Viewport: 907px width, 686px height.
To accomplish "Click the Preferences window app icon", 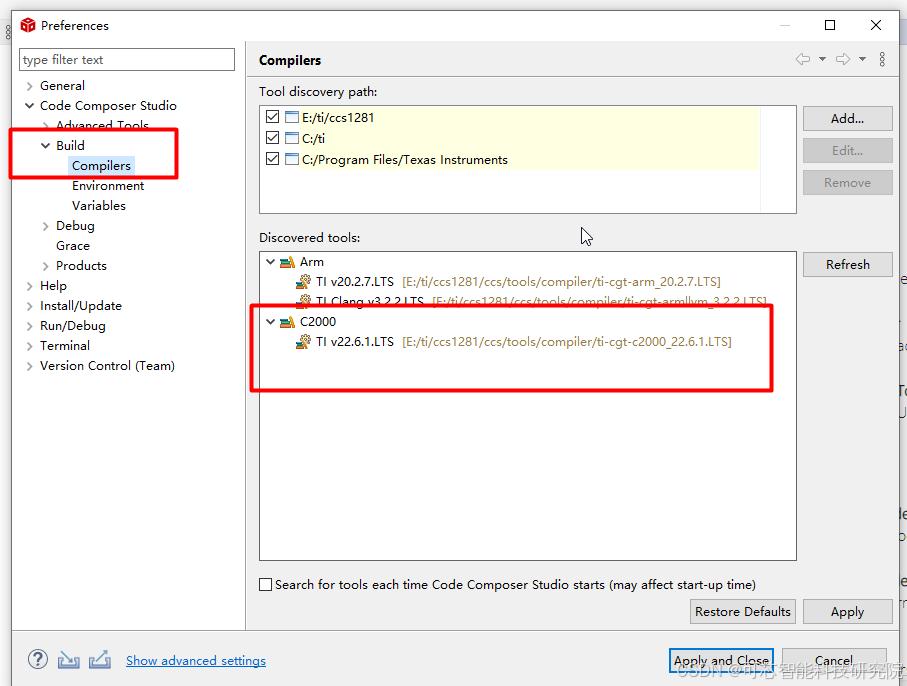I will pos(28,25).
